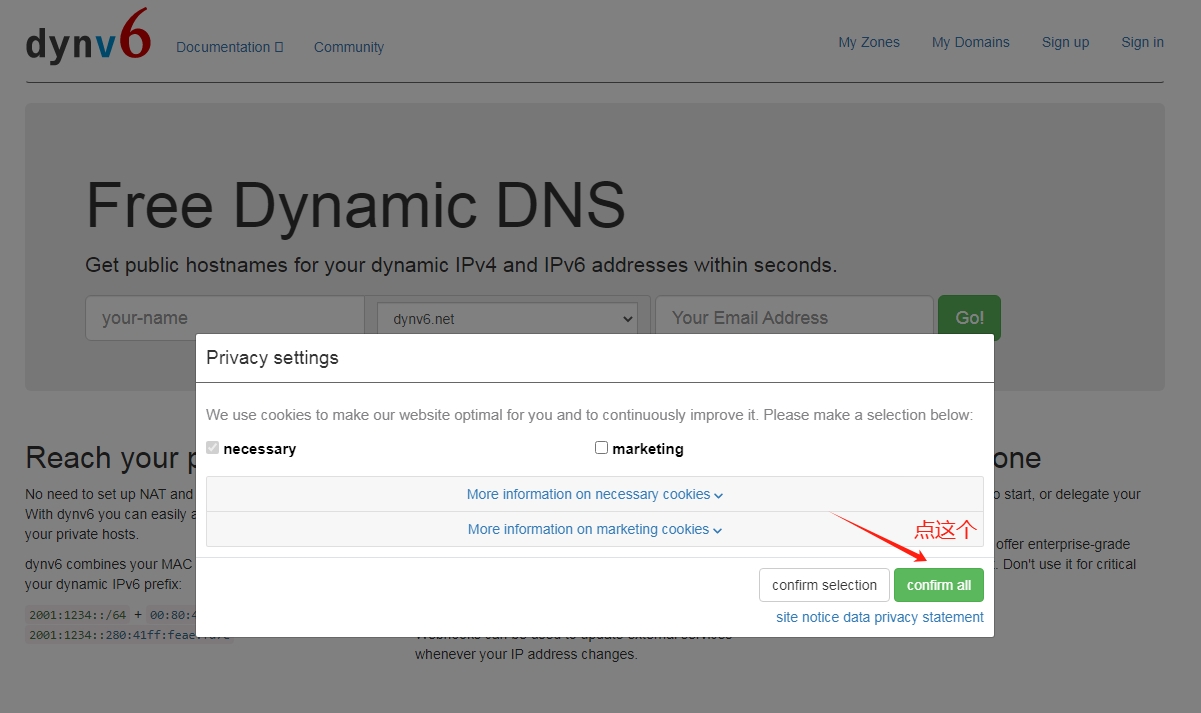The width and height of the screenshot is (1201, 713).
Task: Open the data privacy statement link
Action: pyautogui.click(x=913, y=617)
